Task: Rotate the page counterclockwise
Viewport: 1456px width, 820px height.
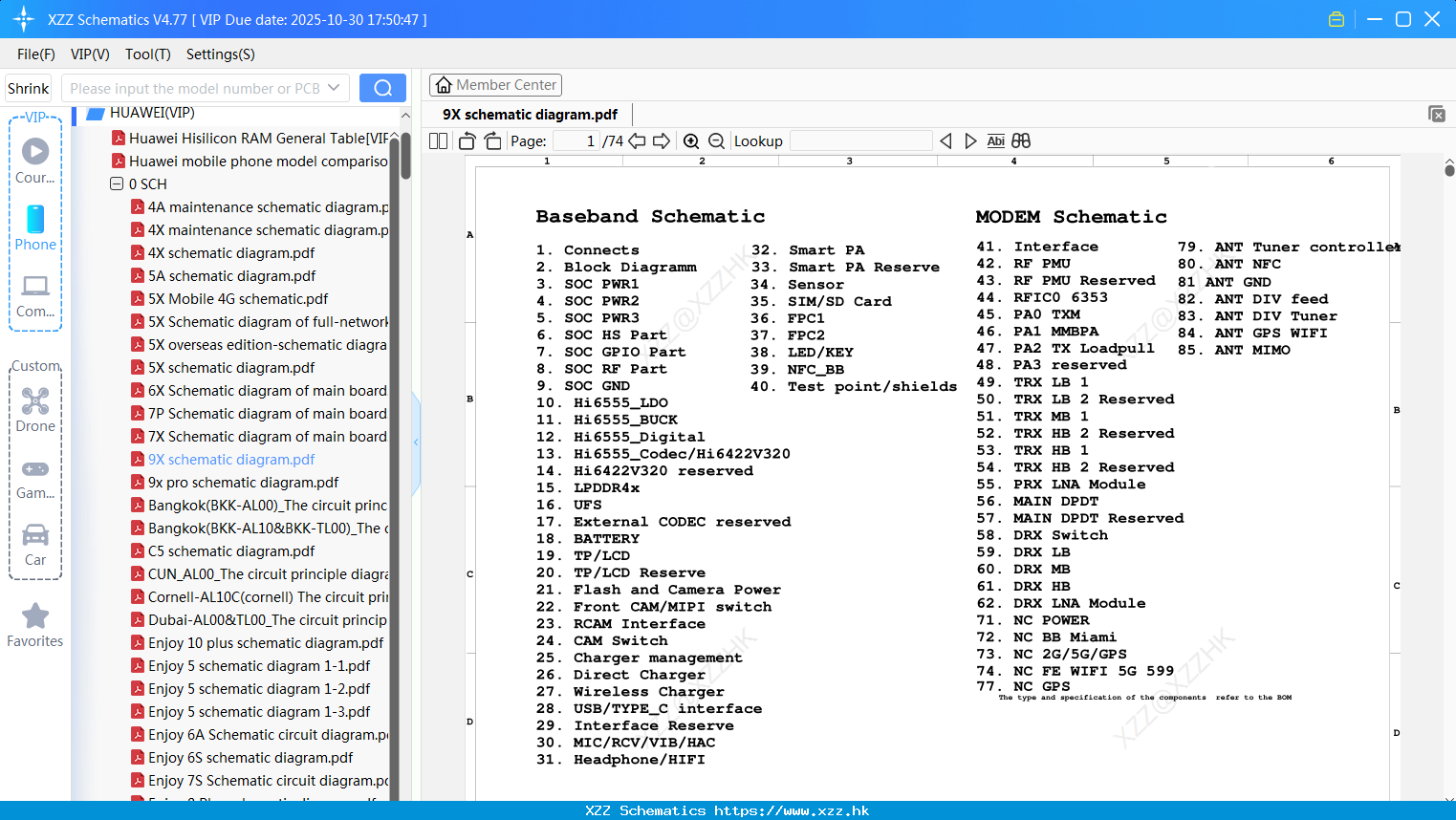Action: pos(467,141)
